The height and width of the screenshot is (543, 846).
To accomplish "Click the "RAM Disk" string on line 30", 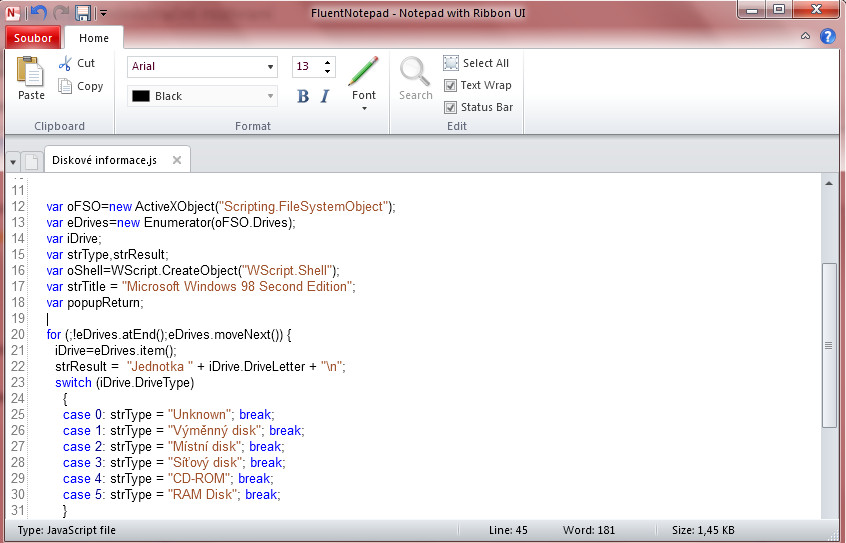I will [203, 494].
